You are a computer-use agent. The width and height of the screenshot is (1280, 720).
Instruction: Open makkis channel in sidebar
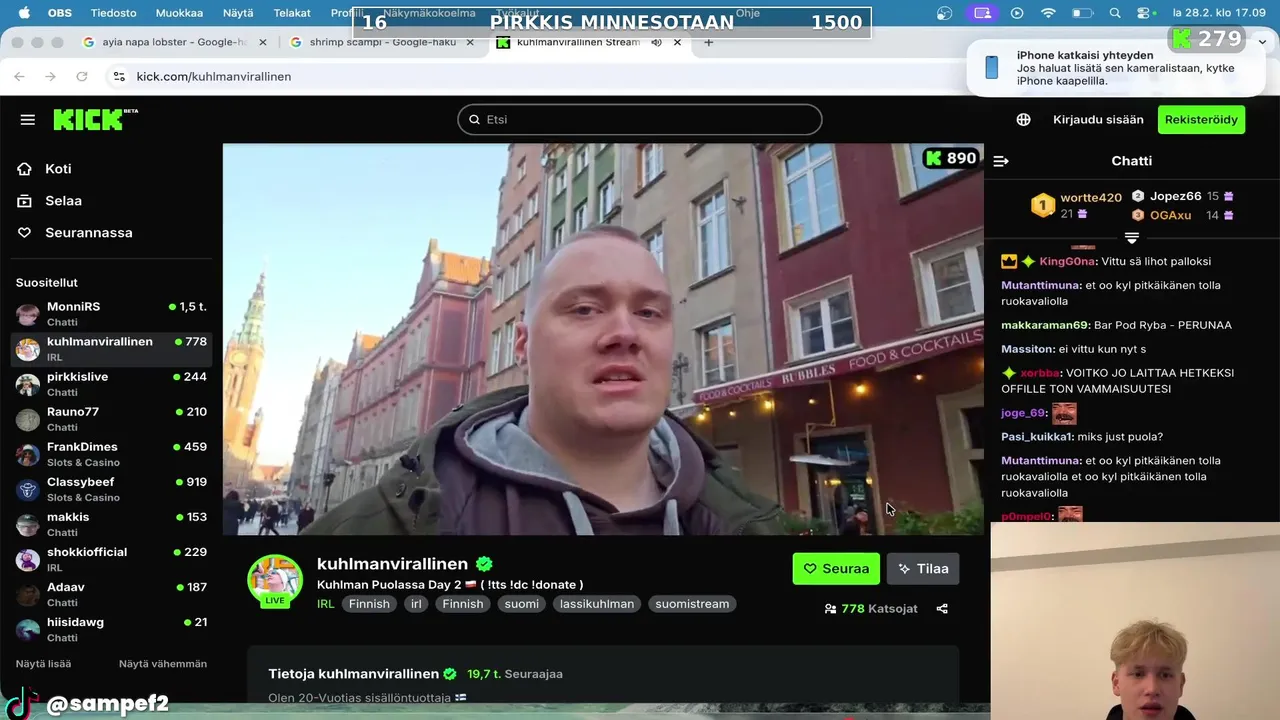(x=111, y=524)
